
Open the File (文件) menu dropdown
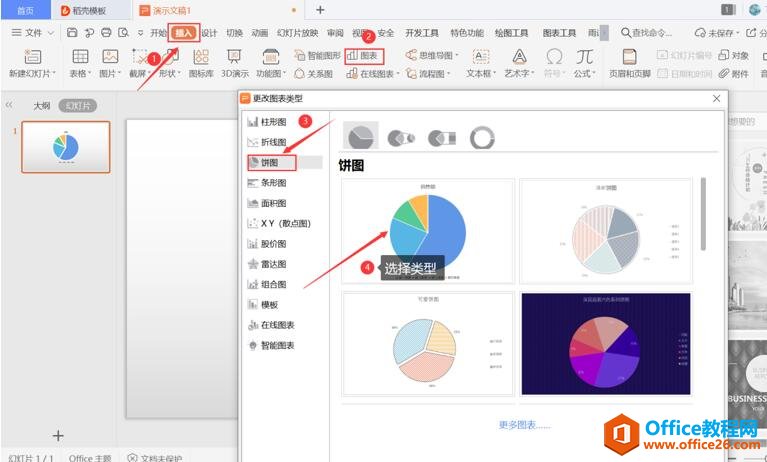(32, 33)
